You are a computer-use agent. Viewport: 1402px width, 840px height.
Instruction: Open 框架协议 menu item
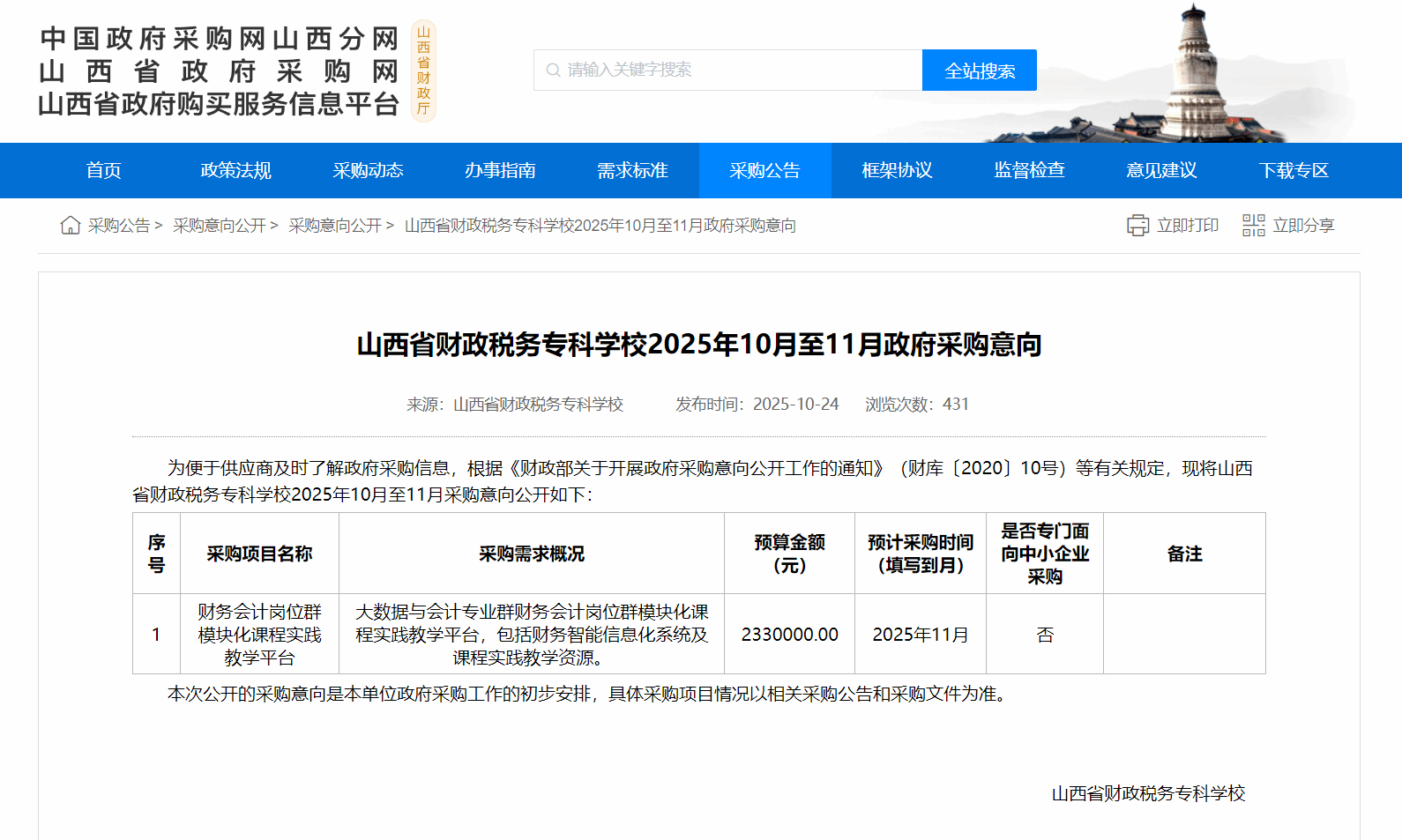point(898,171)
